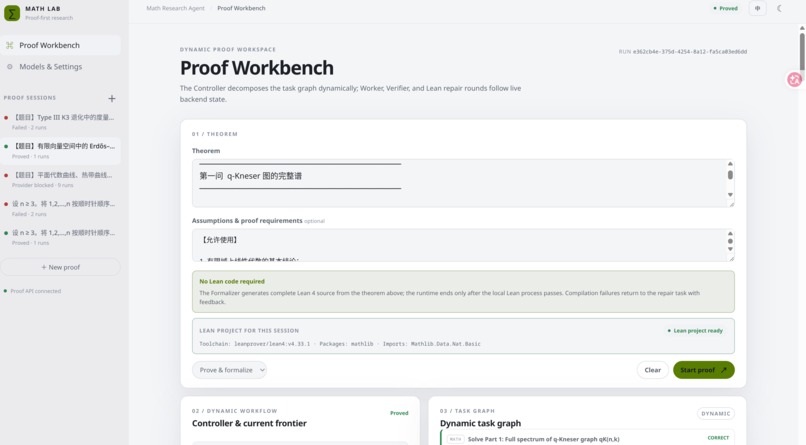The height and width of the screenshot is (445, 806).
Task: Click the Clear button
Action: point(652,370)
